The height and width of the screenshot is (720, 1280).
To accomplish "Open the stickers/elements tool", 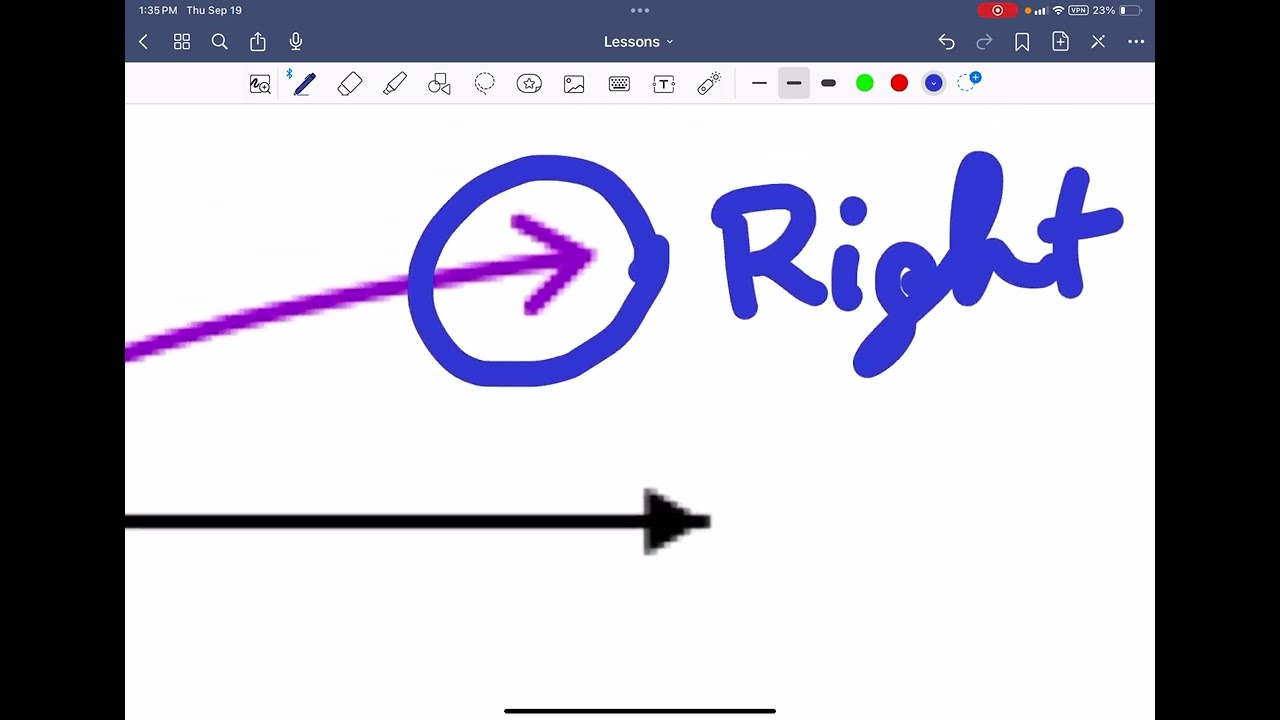I will pos(529,84).
